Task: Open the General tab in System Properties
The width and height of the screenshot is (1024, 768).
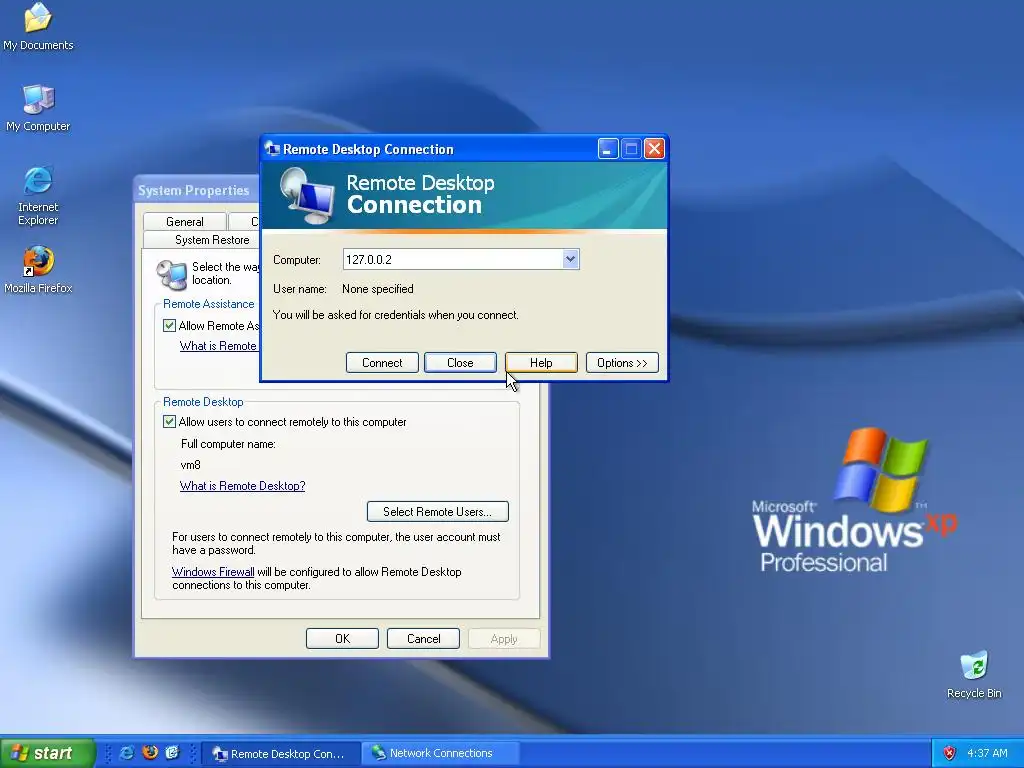Action: click(185, 221)
